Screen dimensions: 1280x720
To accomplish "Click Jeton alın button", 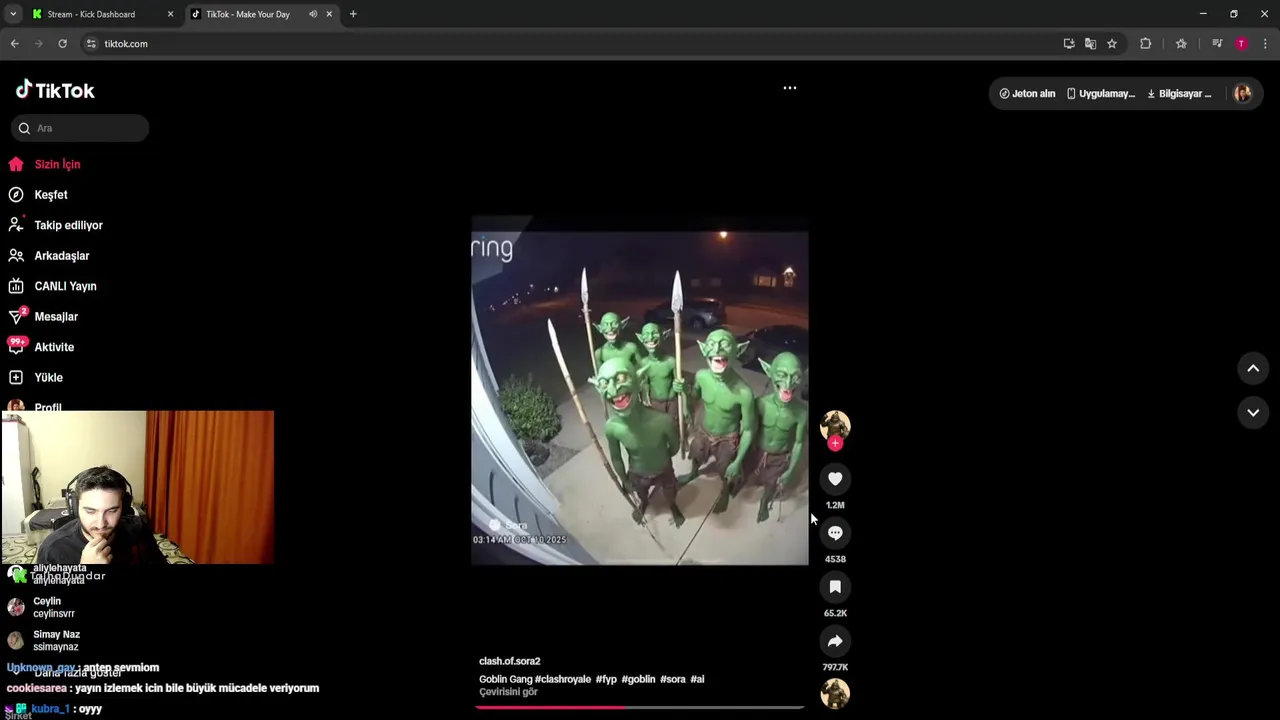I will (1027, 94).
